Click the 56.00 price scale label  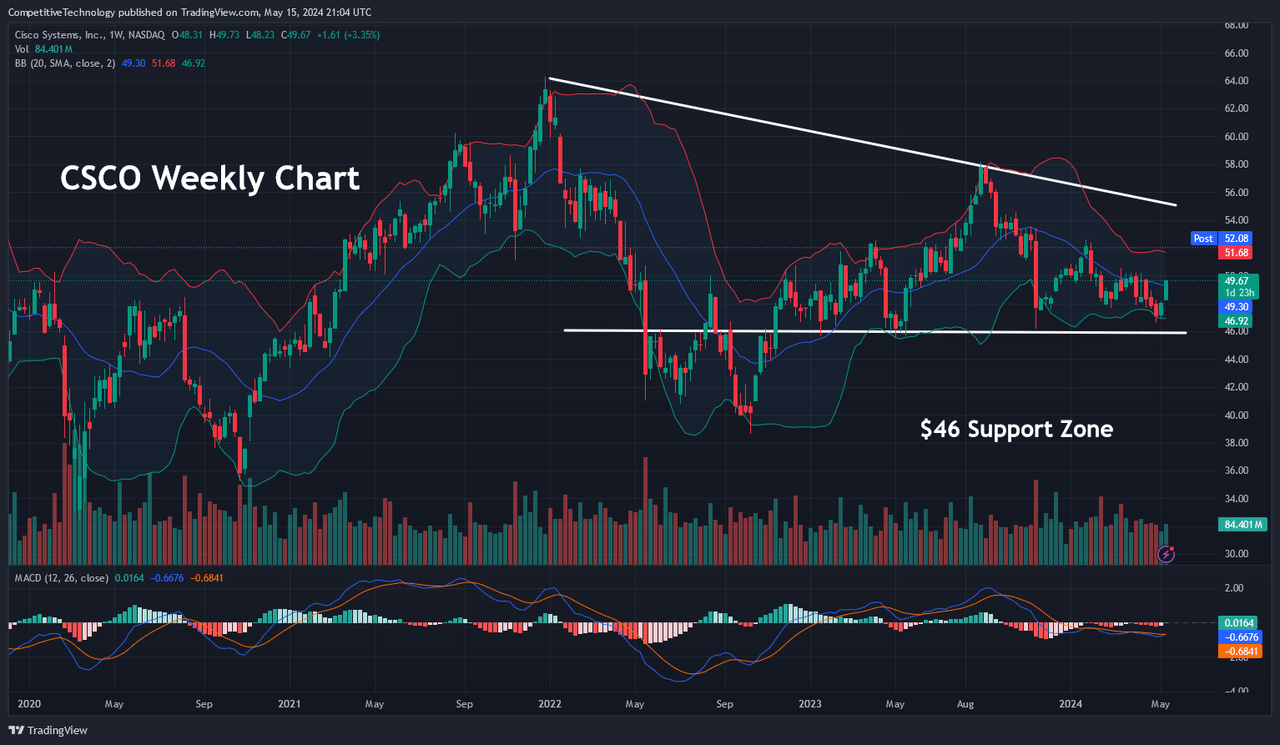pos(1237,192)
